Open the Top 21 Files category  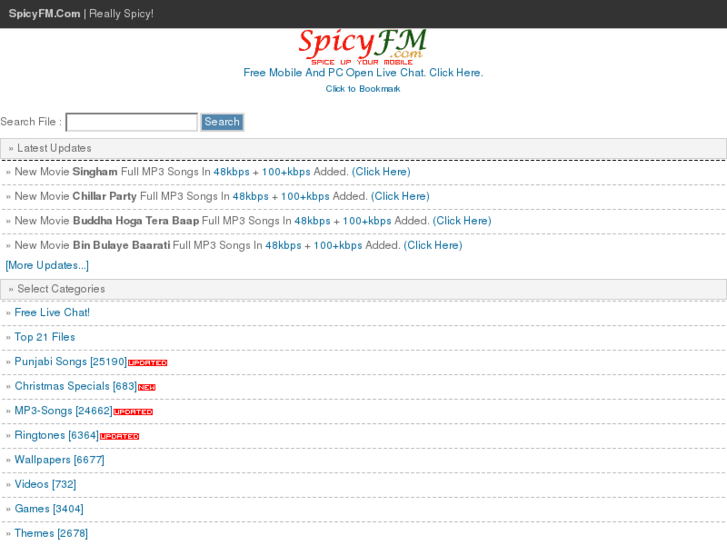click(x=45, y=337)
